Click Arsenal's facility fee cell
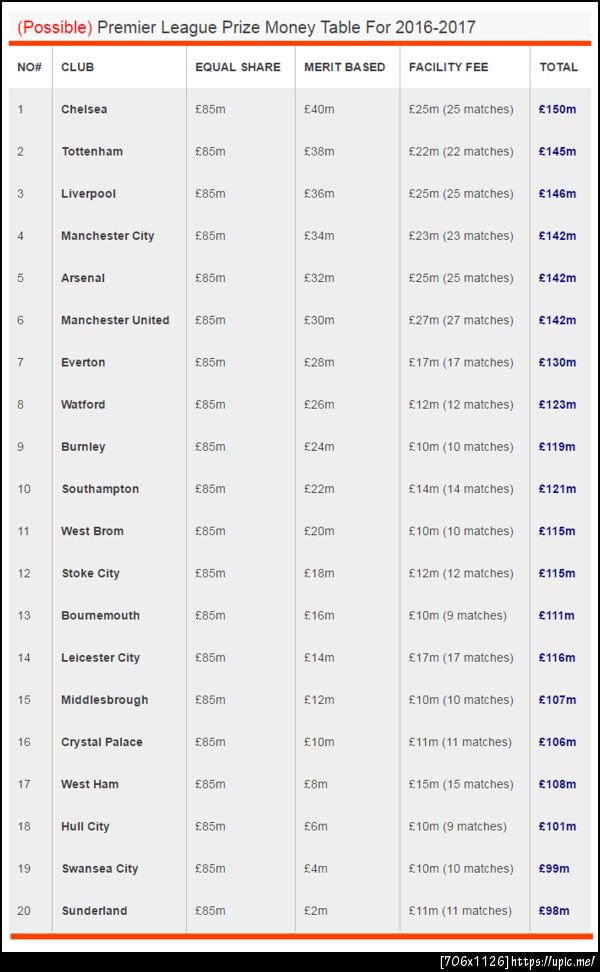The height and width of the screenshot is (972, 600). tap(460, 278)
